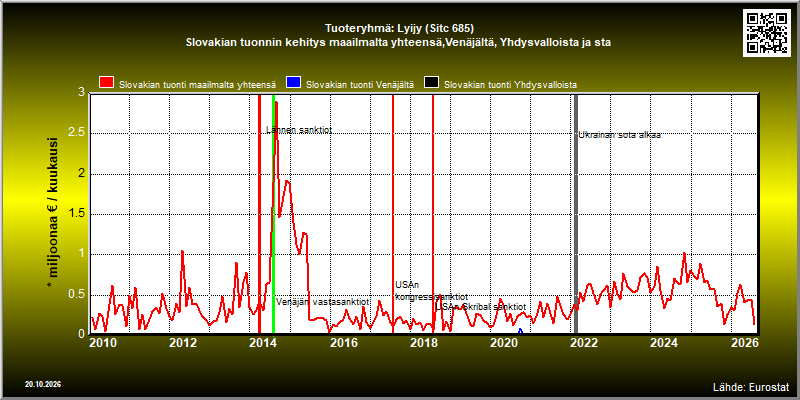The image size is (800, 400).
Task: Click the x-axis year label 2012
Action: tap(183, 342)
